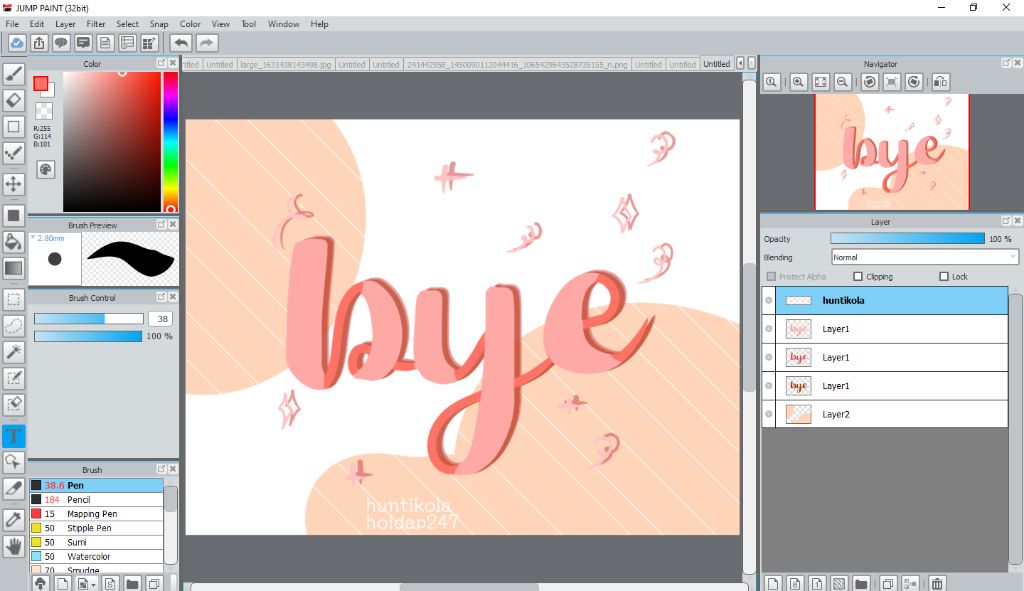The image size is (1024, 591).
Task: Add a layer folder in Layer panel
Action: pyautogui.click(x=861, y=583)
